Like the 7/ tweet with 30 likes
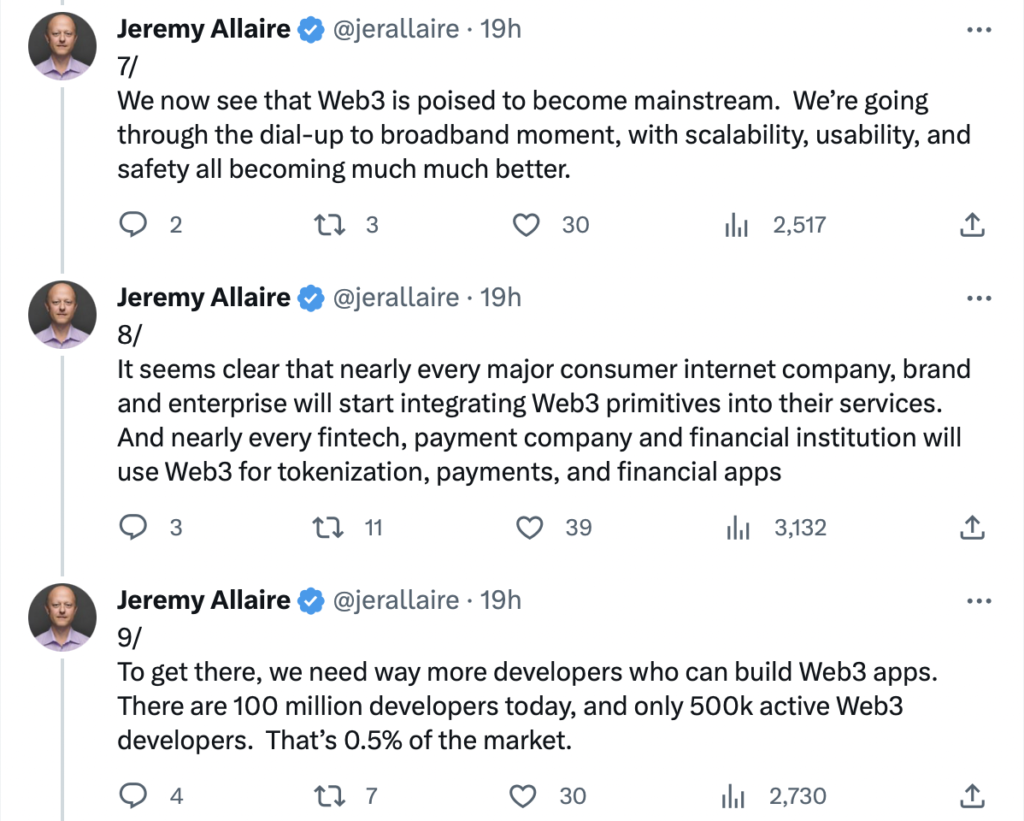Image resolution: width=1024 pixels, height=821 pixels. pyautogui.click(x=526, y=225)
